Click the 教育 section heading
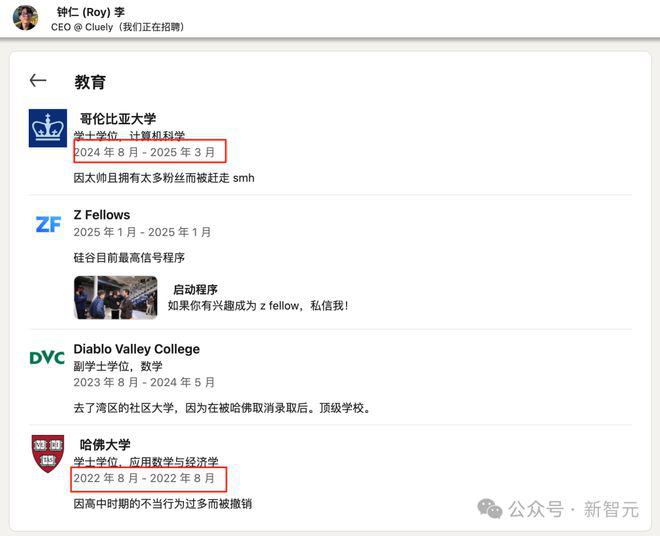The image size is (660, 536). [x=90, y=82]
